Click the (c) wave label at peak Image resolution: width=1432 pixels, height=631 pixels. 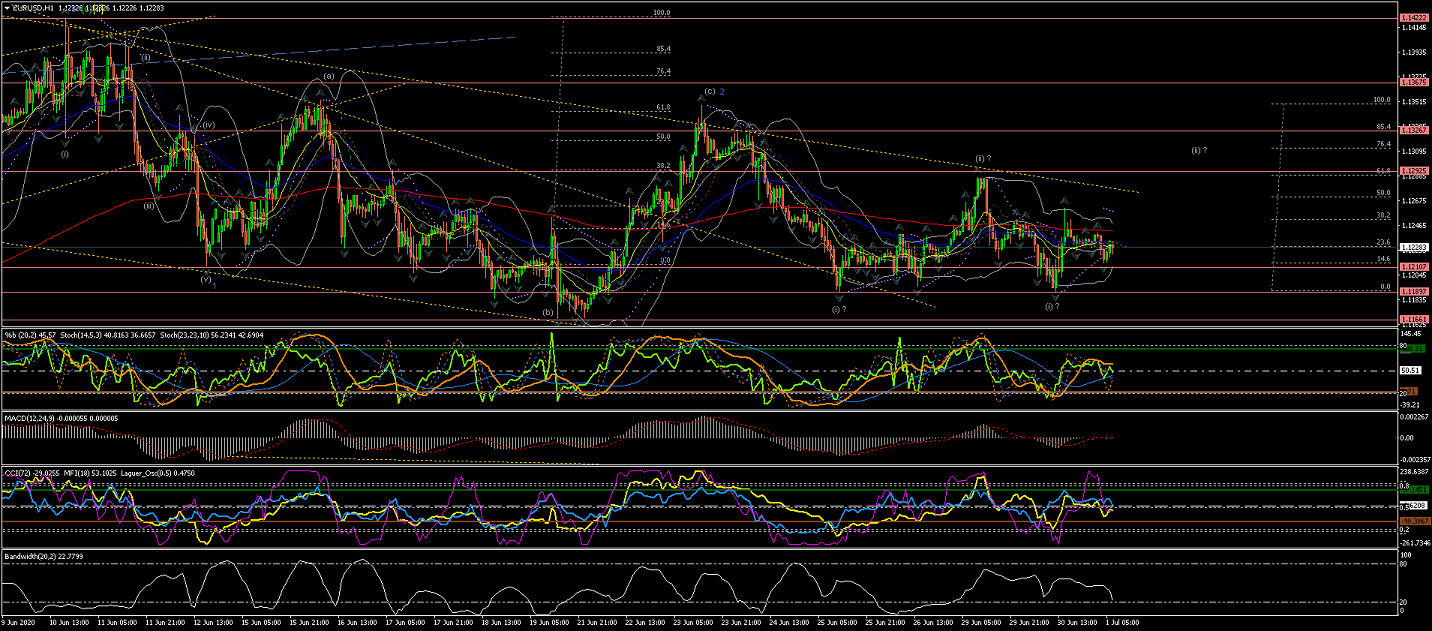point(709,91)
